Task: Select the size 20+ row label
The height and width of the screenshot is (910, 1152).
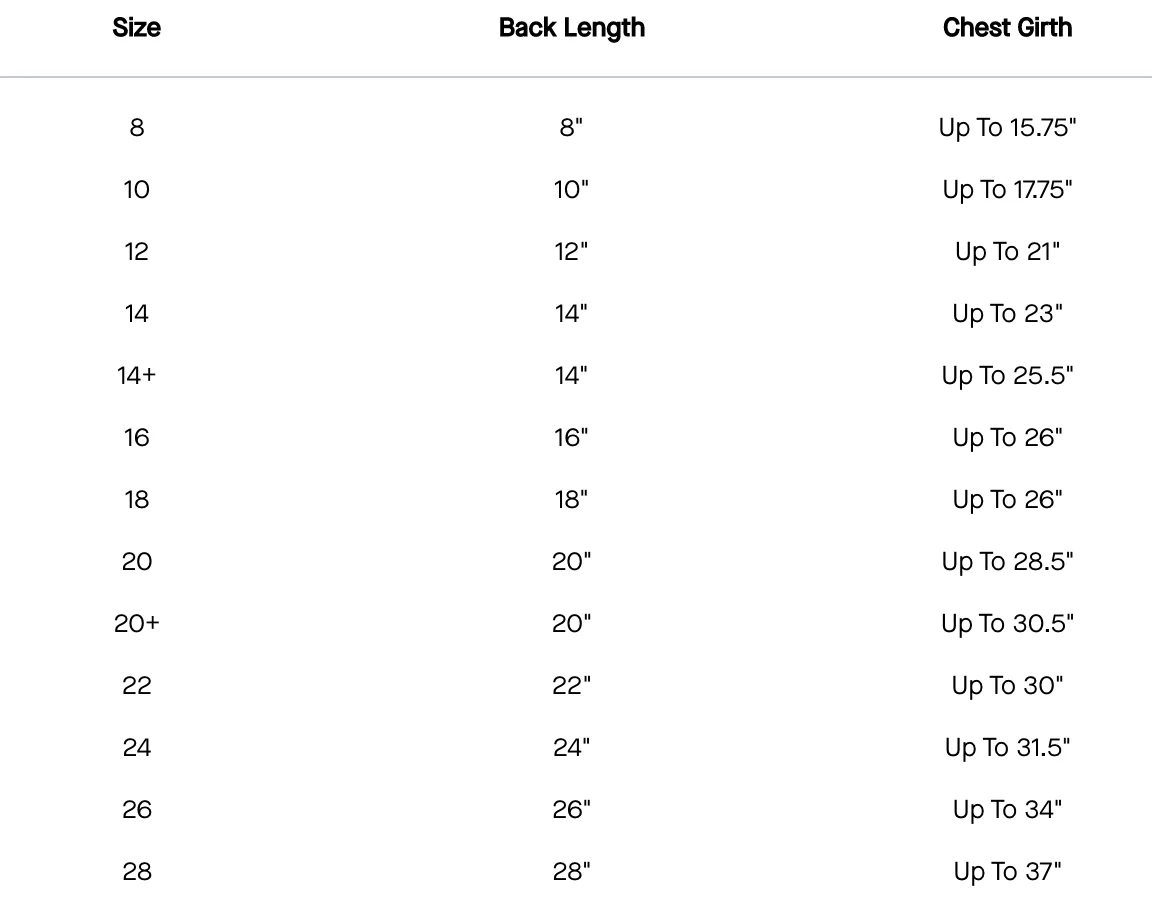Action: [137, 624]
